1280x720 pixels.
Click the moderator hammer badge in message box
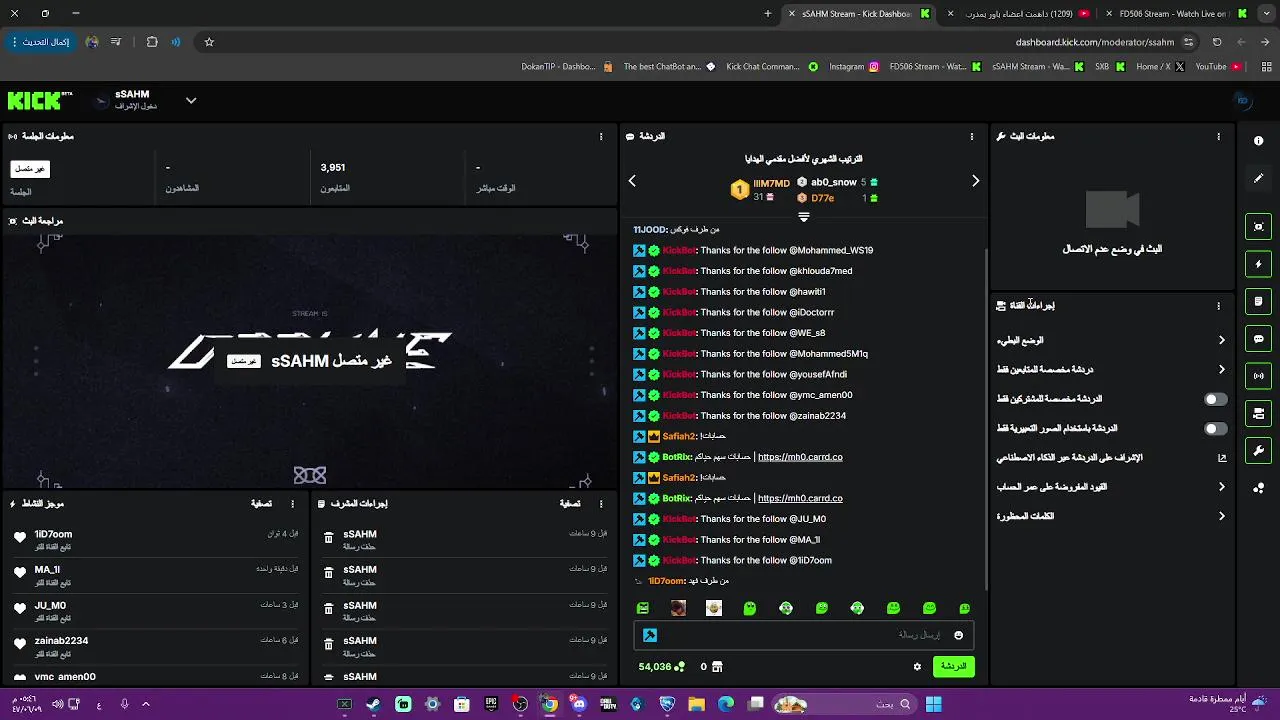650,635
